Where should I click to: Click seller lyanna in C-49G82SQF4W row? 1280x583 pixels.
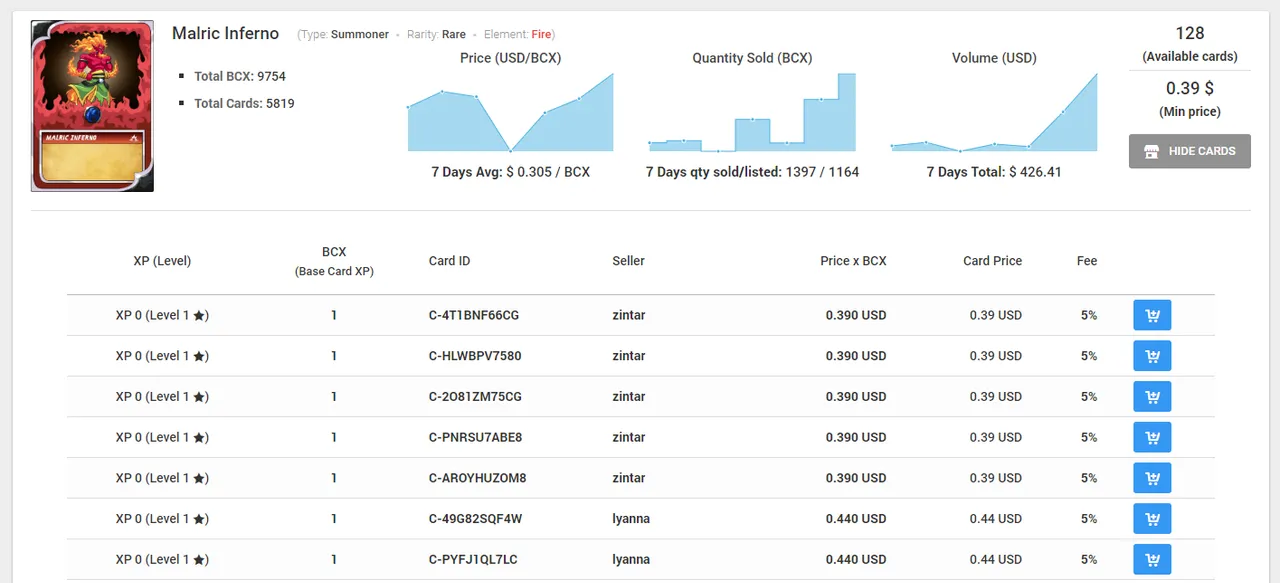coord(631,519)
